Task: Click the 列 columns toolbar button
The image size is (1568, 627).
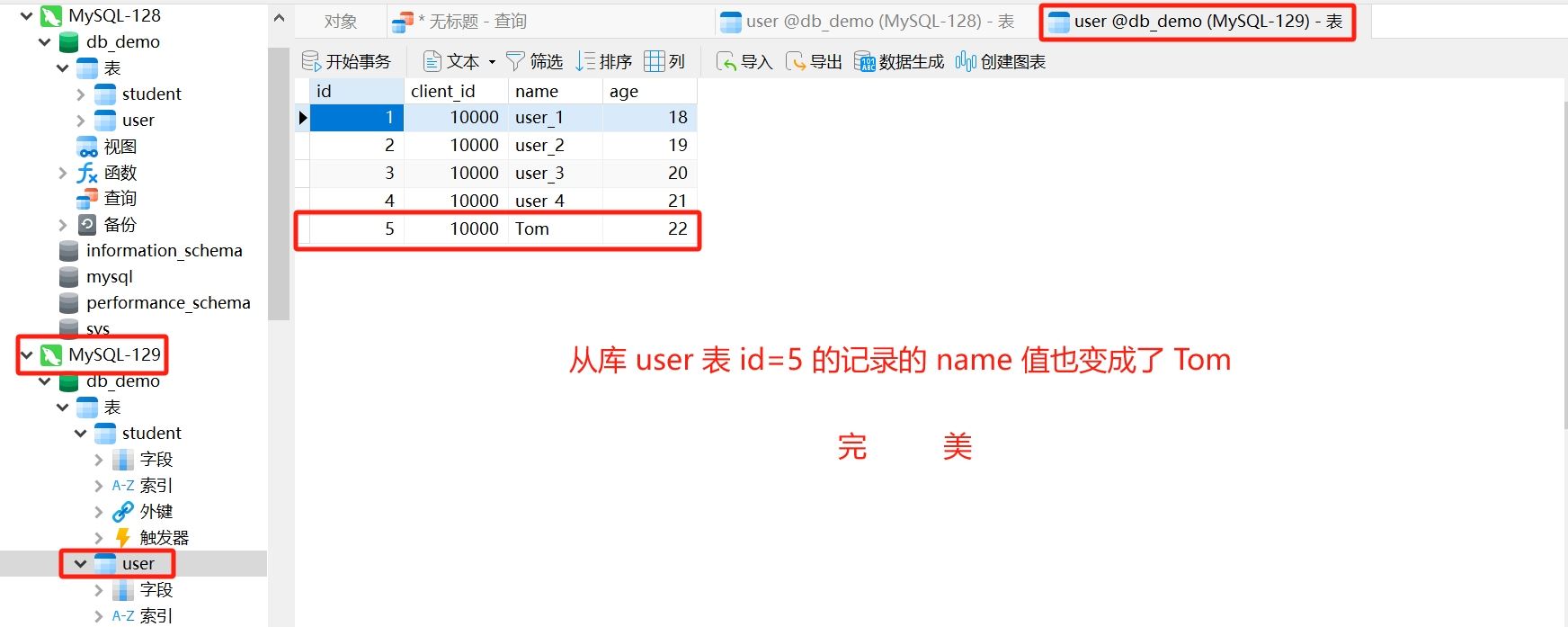Action: [664, 61]
